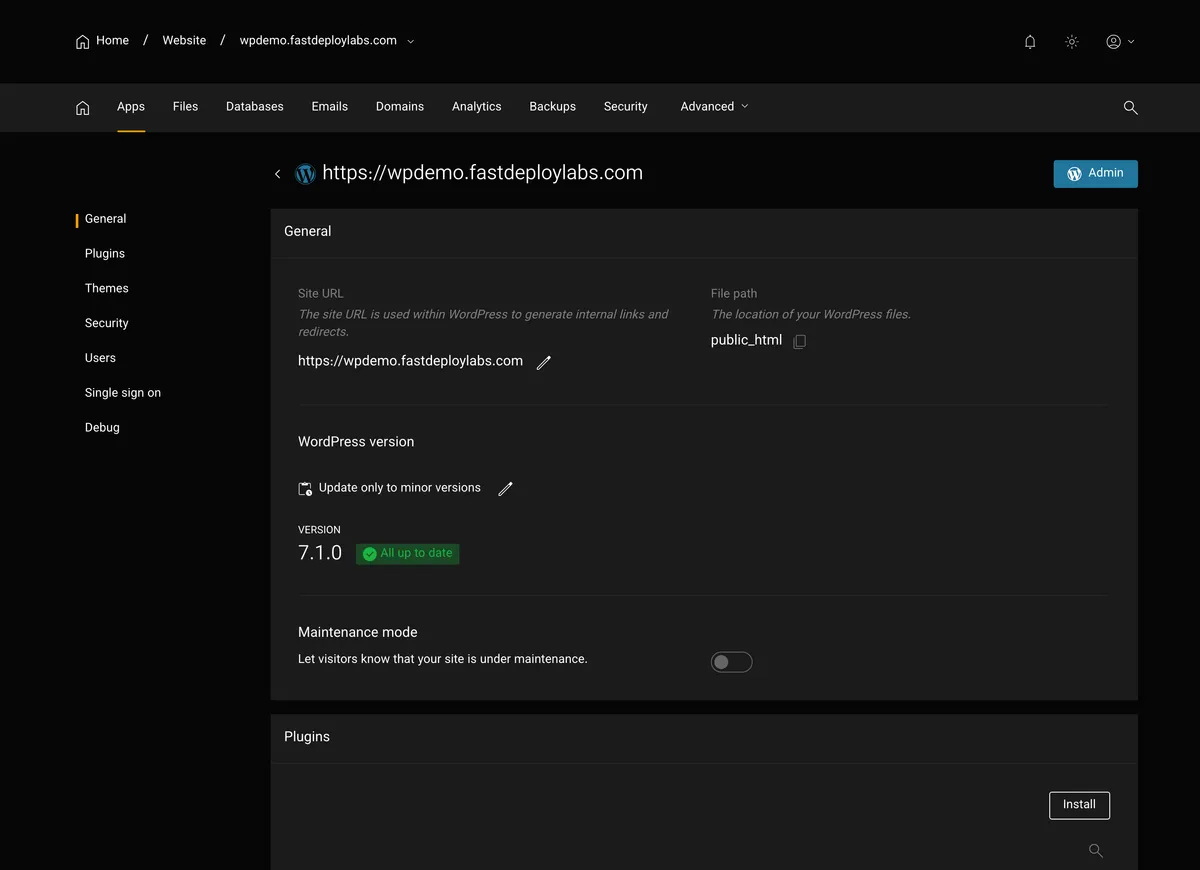
Task: Click the home icon in navigation bar
Action: [83, 107]
